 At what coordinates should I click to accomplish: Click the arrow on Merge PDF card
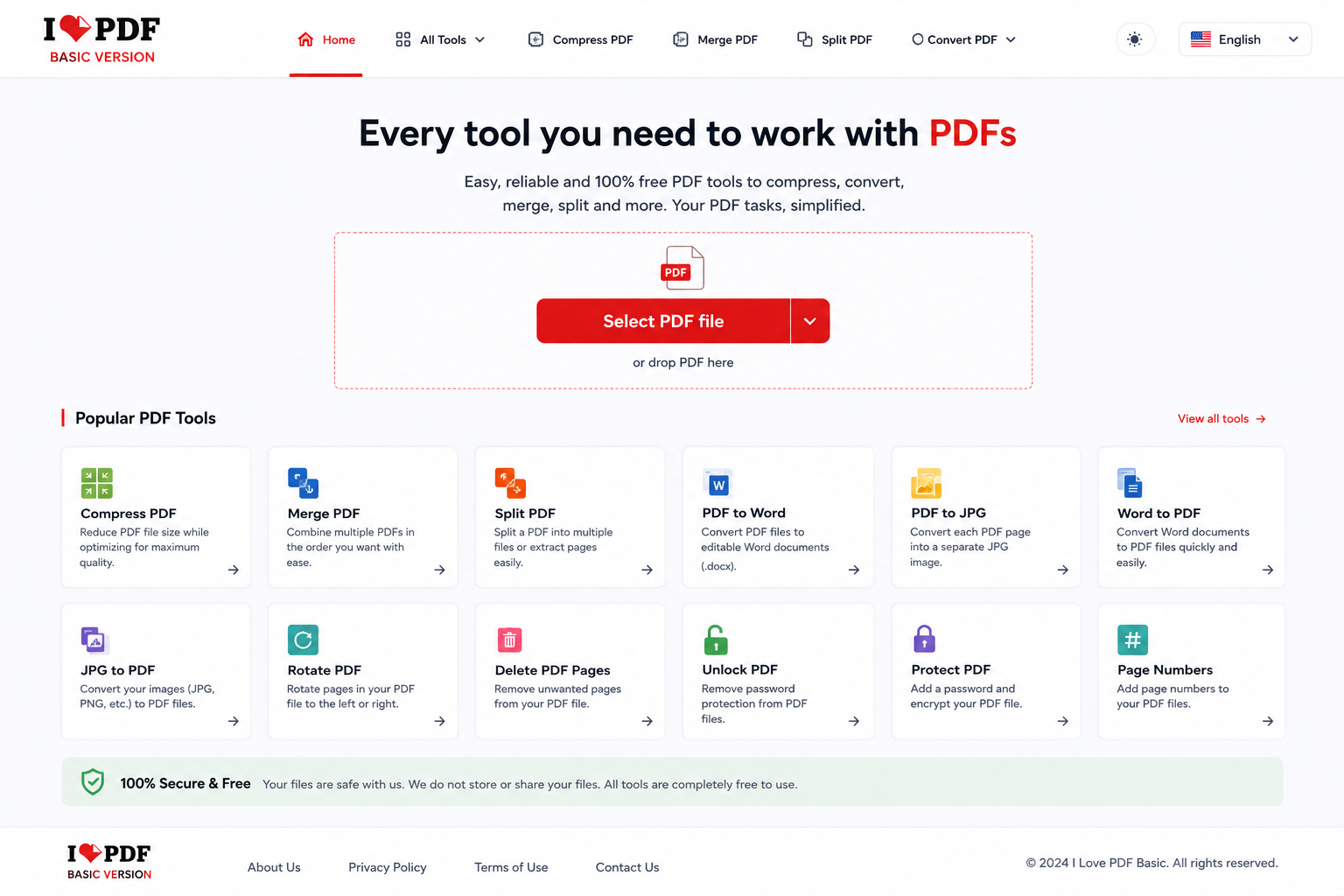[x=440, y=570]
